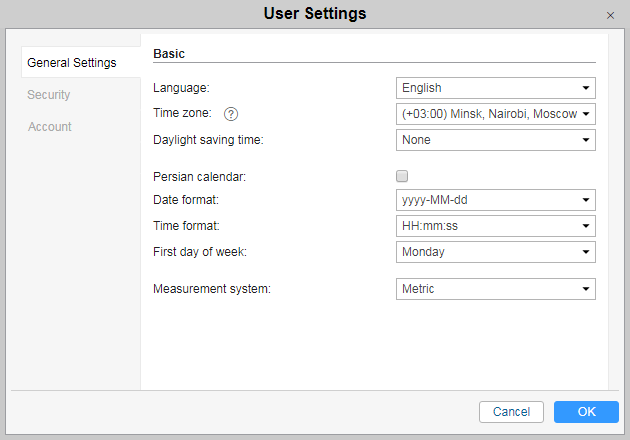The height and width of the screenshot is (440, 630).
Task: Click the Basic section heading
Action: tap(169, 53)
